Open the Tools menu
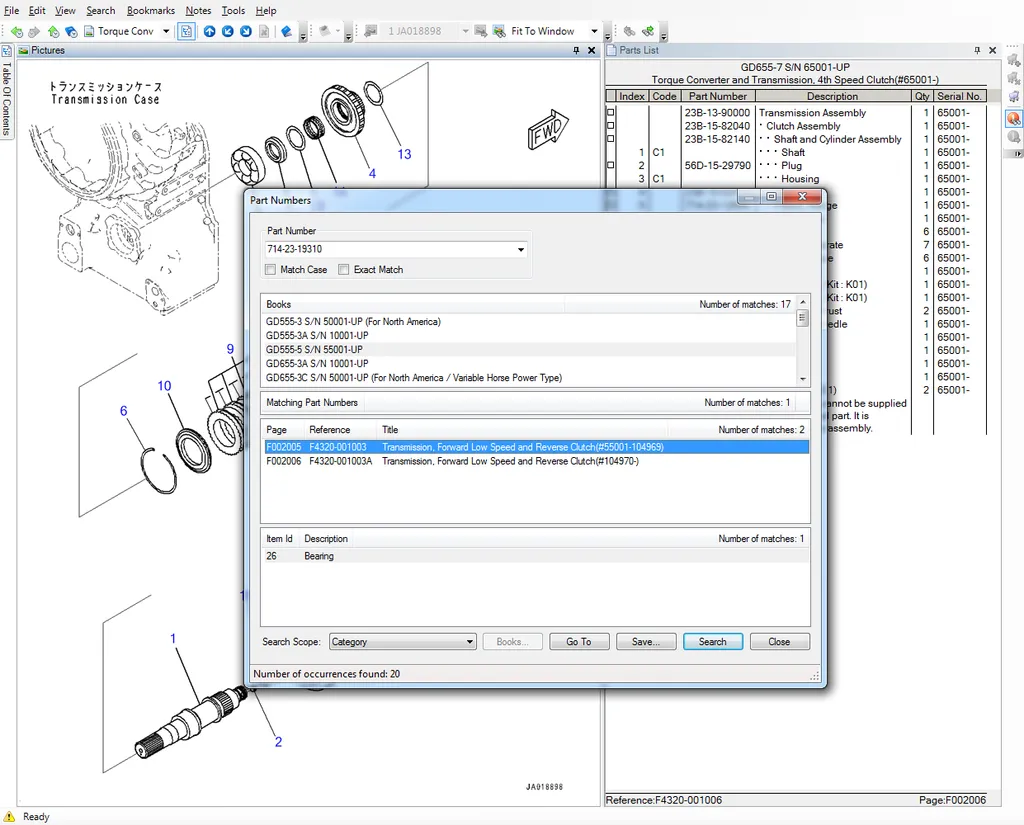 [233, 10]
